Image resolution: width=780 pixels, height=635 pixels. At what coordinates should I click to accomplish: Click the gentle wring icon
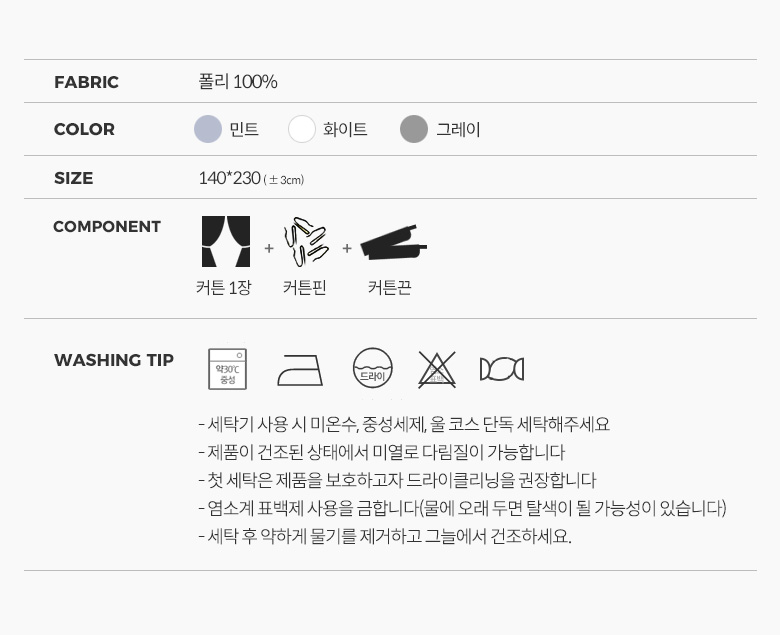pyautogui.click(x=502, y=369)
